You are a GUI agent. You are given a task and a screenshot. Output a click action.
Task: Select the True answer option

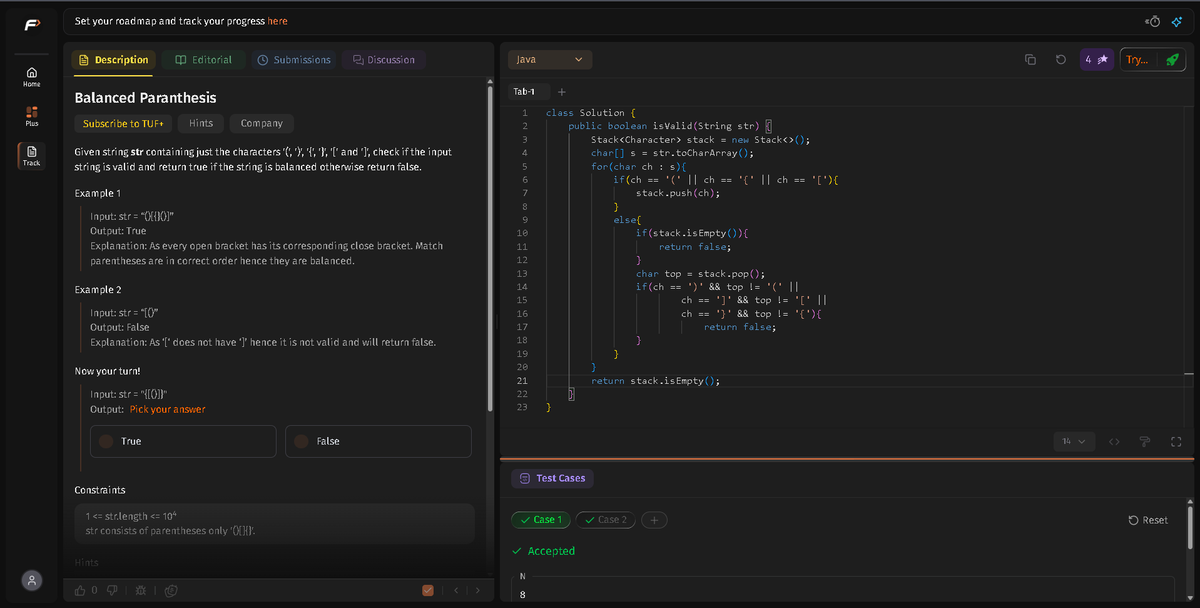pyautogui.click(x=183, y=441)
